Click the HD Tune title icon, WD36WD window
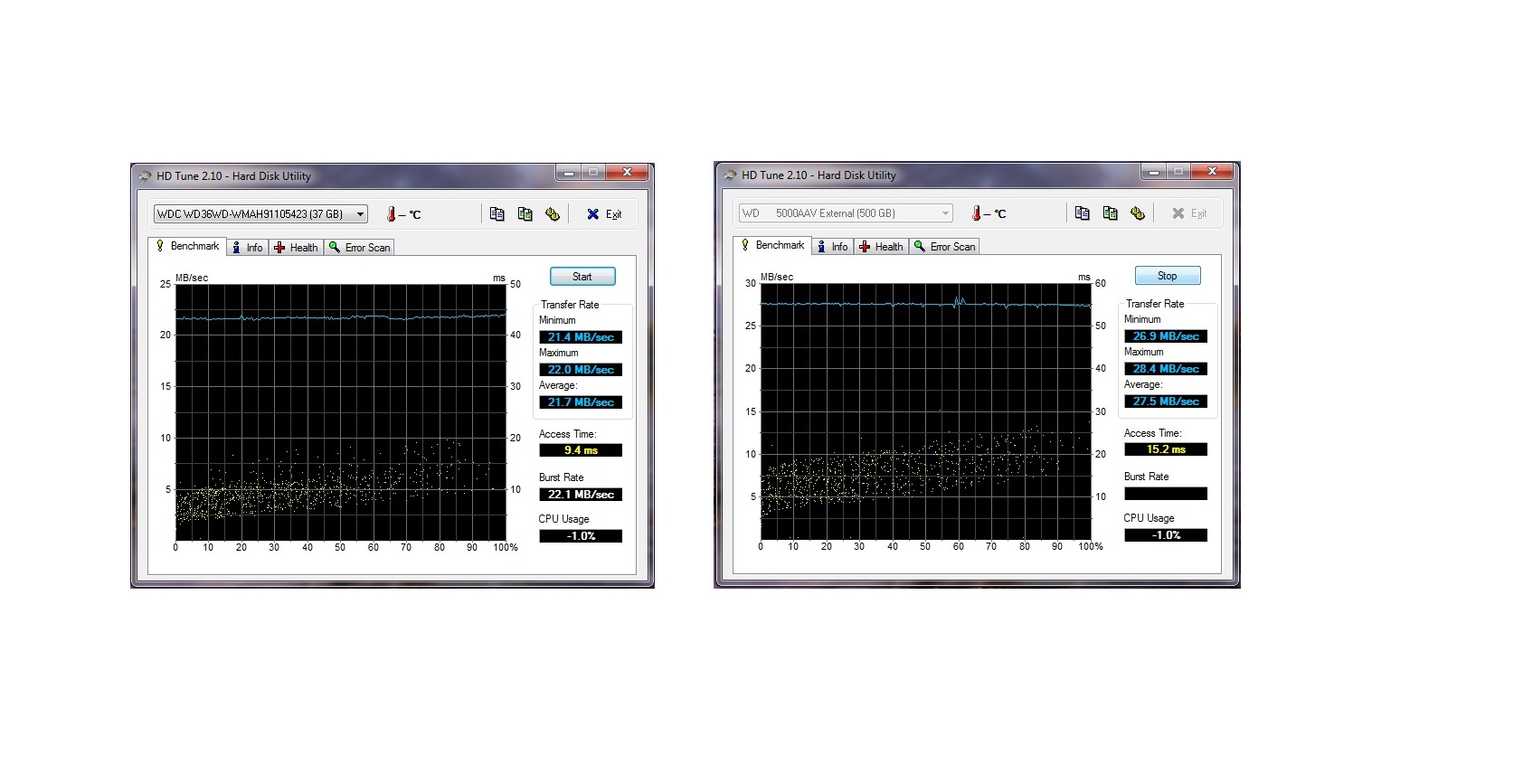 [145, 176]
